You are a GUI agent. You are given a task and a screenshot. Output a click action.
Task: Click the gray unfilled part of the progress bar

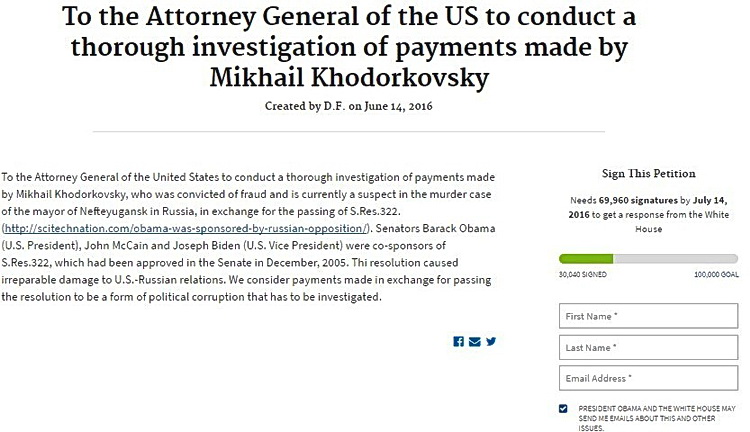tap(675, 259)
